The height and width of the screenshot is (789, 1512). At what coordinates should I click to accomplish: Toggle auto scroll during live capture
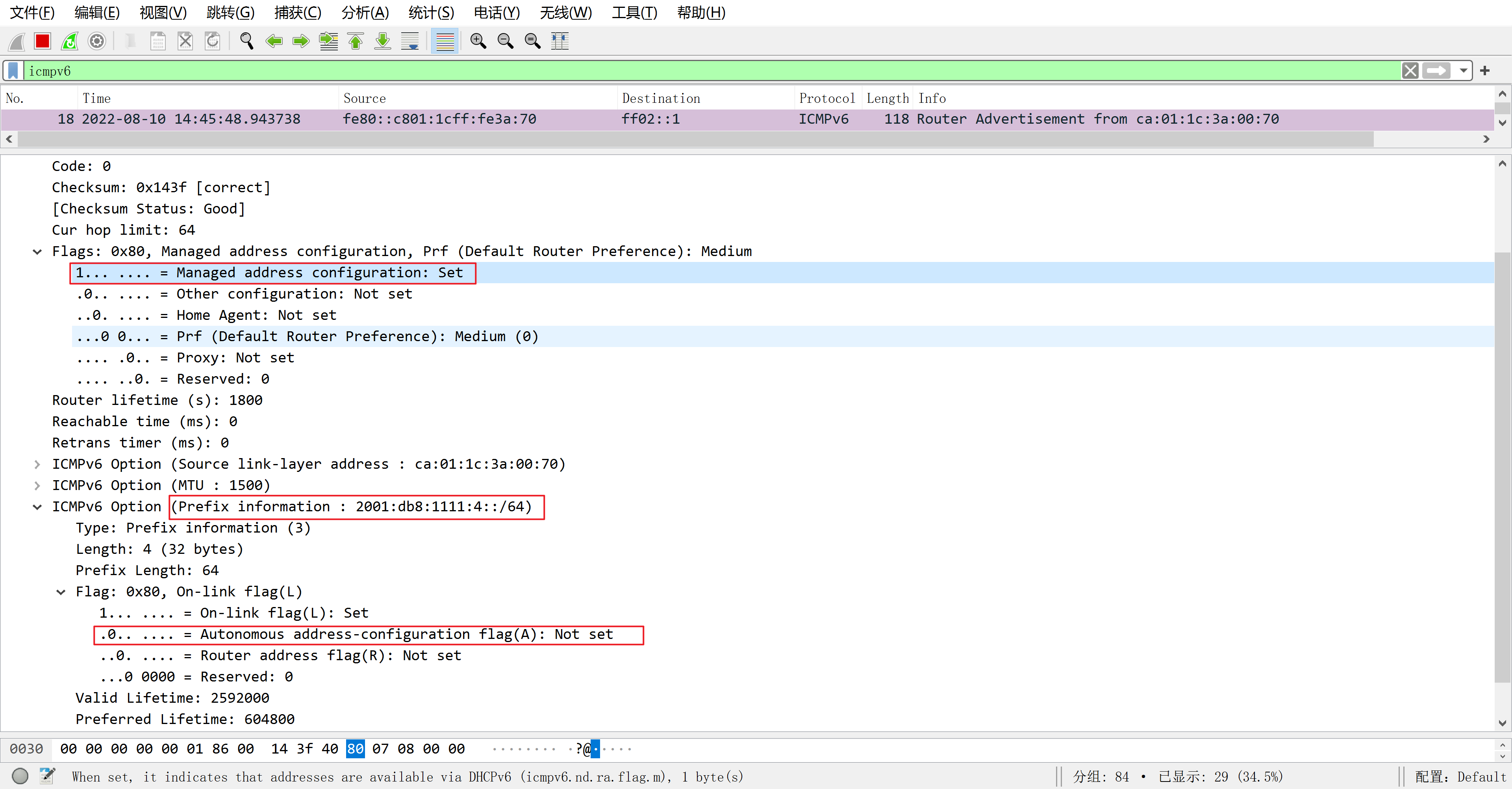tap(409, 41)
